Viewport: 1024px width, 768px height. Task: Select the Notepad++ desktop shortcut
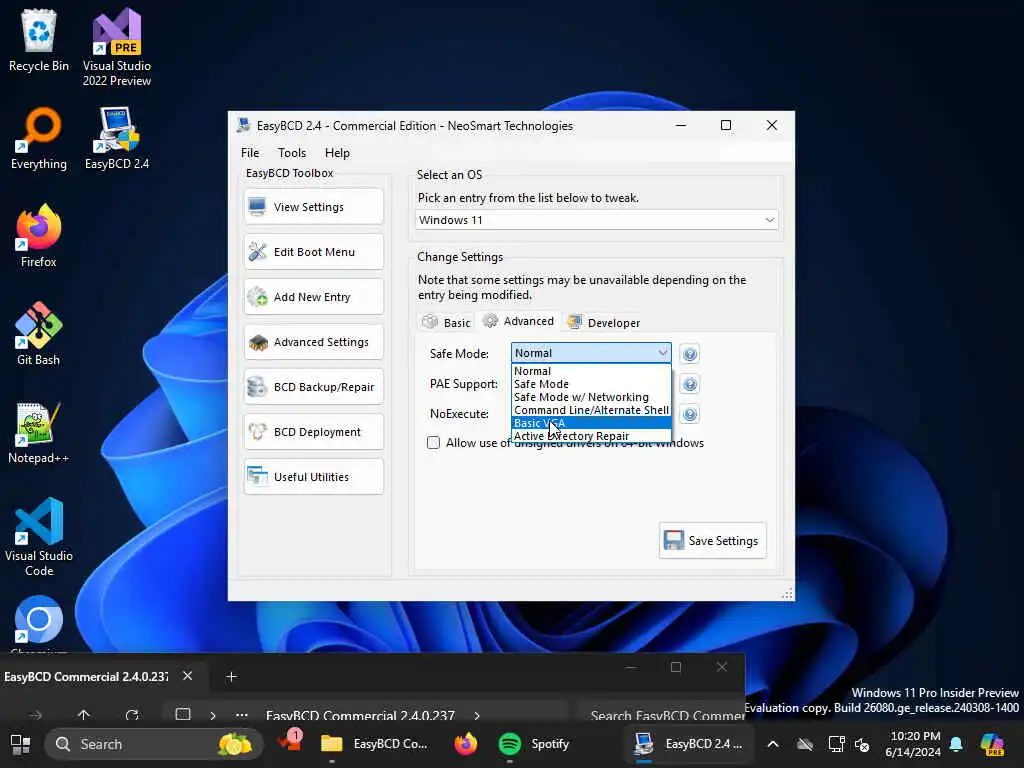[39, 432]
